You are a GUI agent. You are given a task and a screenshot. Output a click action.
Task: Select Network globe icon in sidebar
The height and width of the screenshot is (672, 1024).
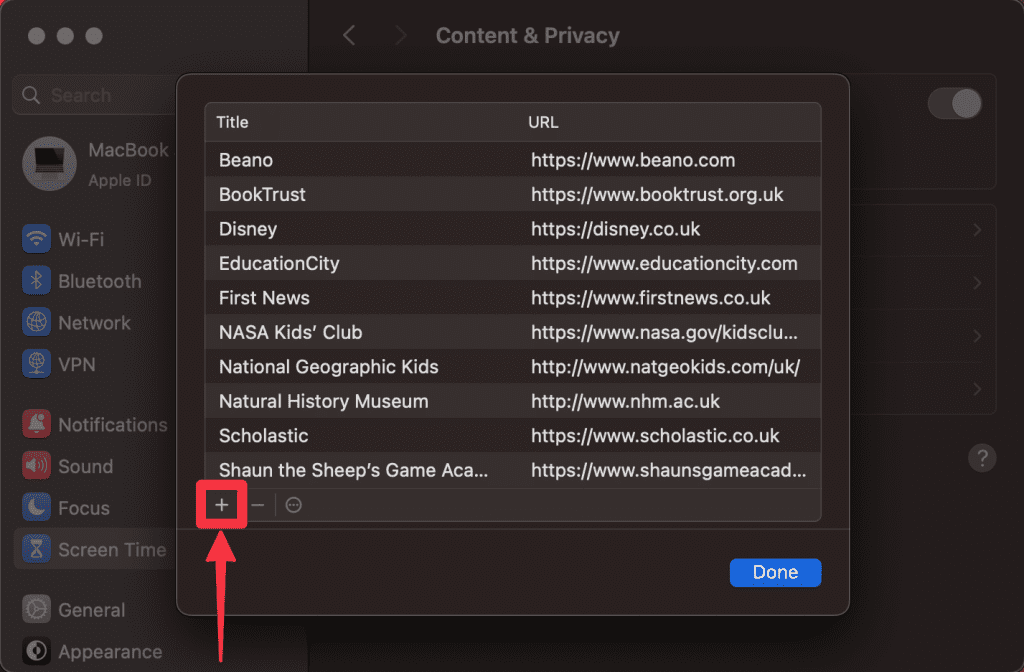pos(37,323)
